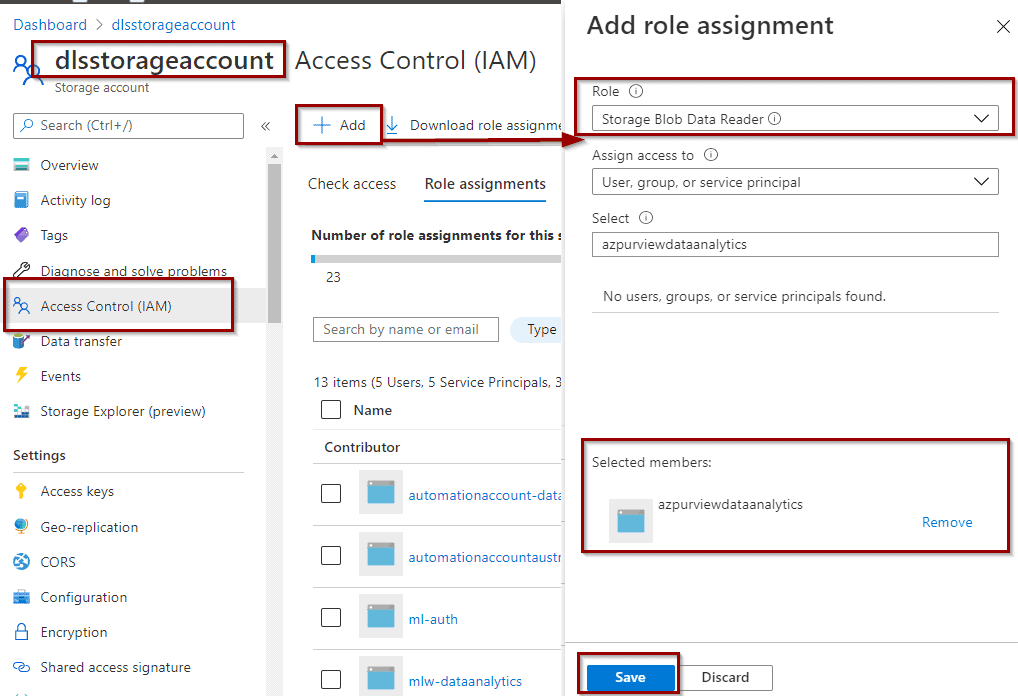Open the Type filter pill
The image size is (1018, 696).
pos(536,329)
